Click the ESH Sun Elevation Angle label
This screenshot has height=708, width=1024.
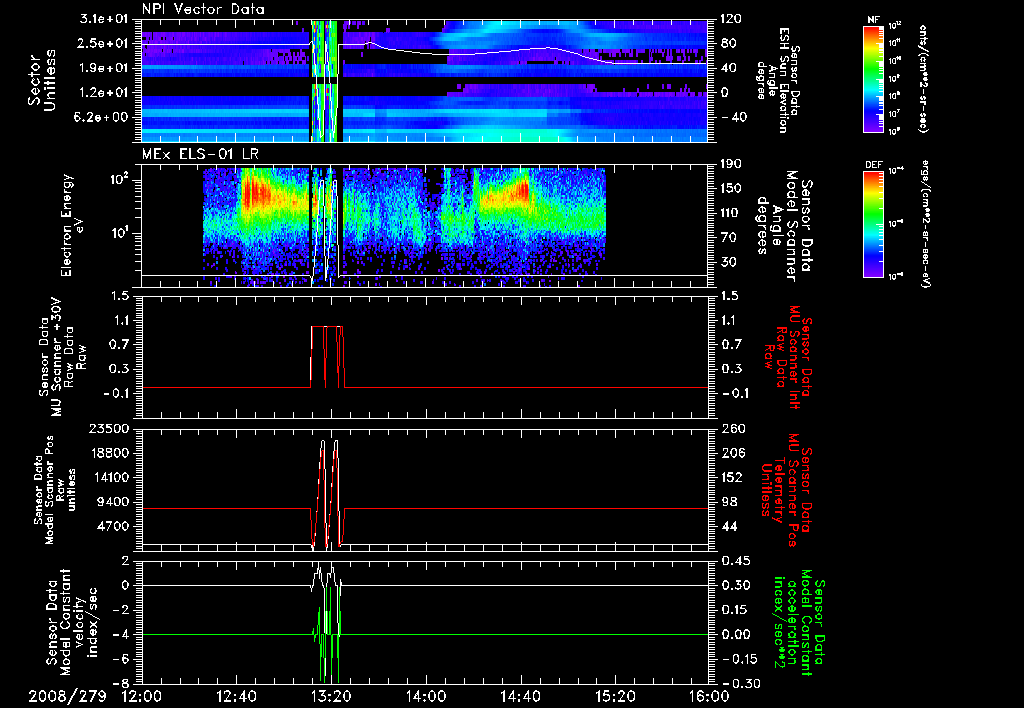pos(778,78)
